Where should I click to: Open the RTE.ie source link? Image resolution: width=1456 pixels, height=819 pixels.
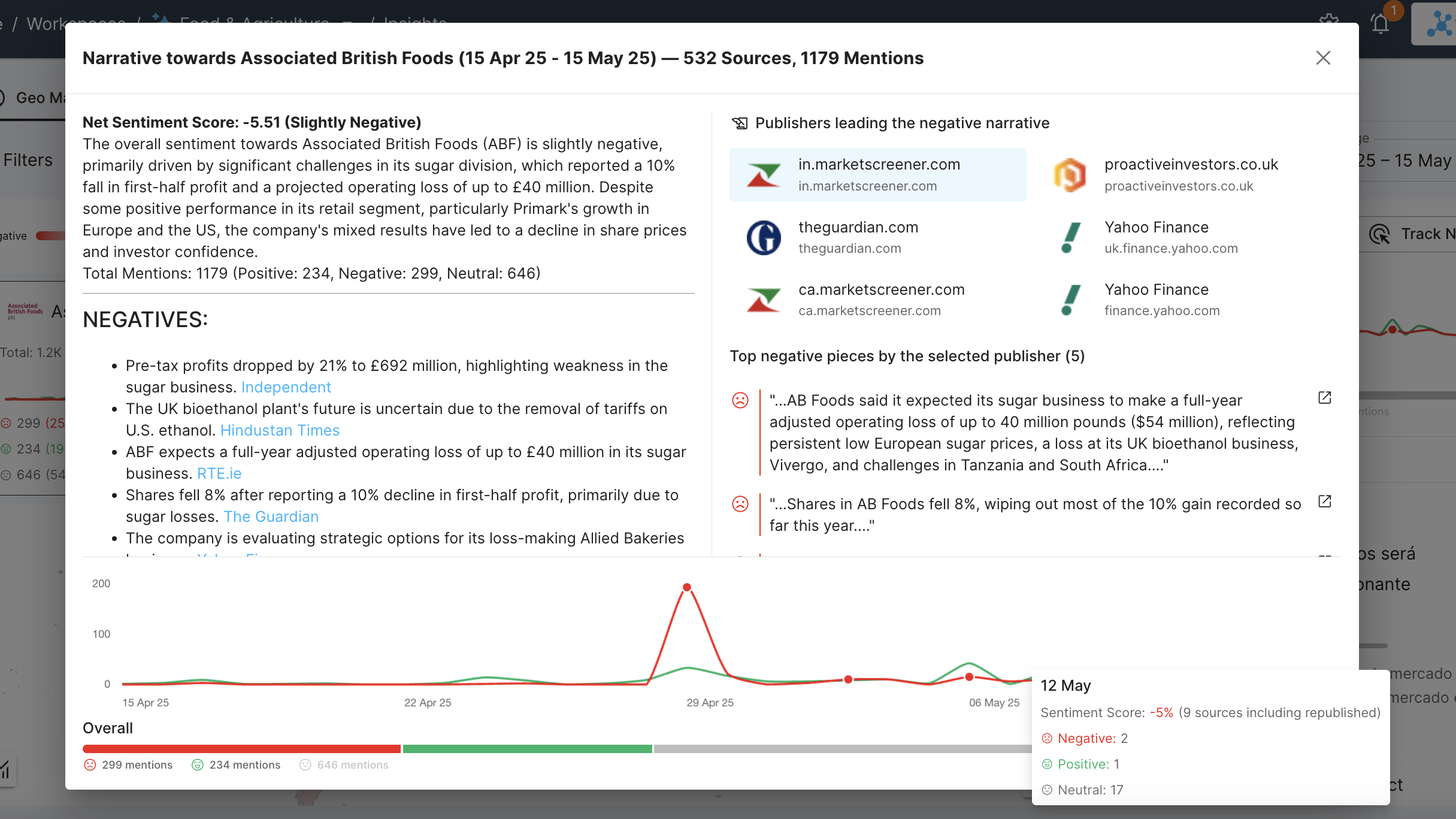click(219, 474)
